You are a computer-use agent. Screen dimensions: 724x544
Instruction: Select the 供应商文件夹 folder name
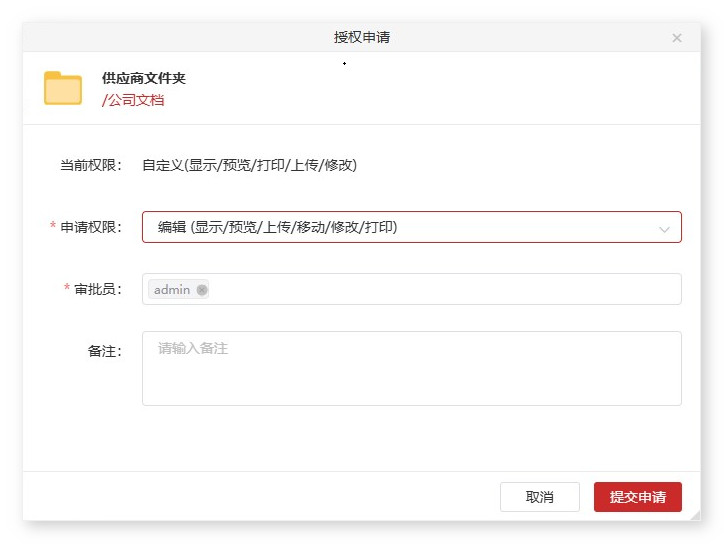pyautogui.click(x=144, y=79)
